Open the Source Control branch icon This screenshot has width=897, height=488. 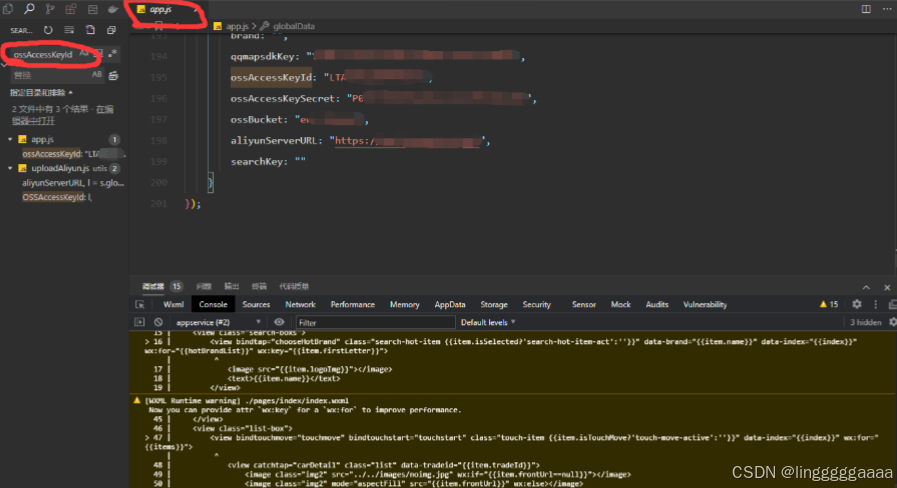50,9
